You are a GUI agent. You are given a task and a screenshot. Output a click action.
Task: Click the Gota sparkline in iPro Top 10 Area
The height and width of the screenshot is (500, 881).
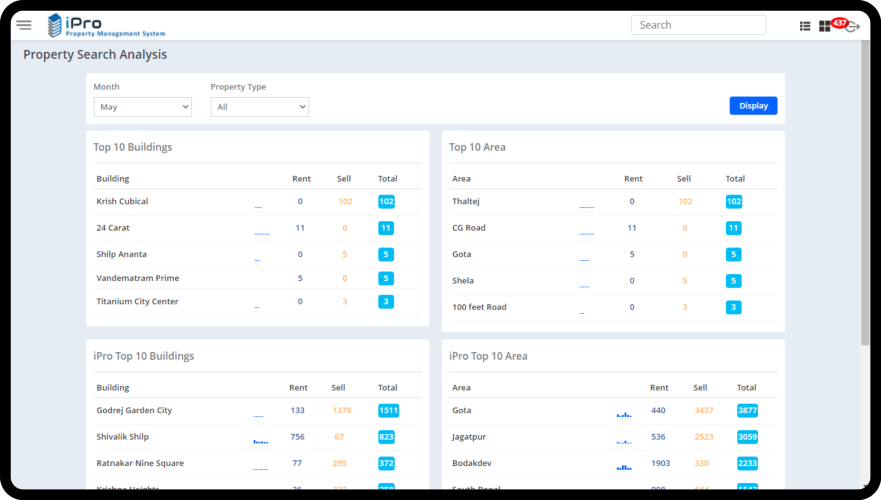point(624,413)
